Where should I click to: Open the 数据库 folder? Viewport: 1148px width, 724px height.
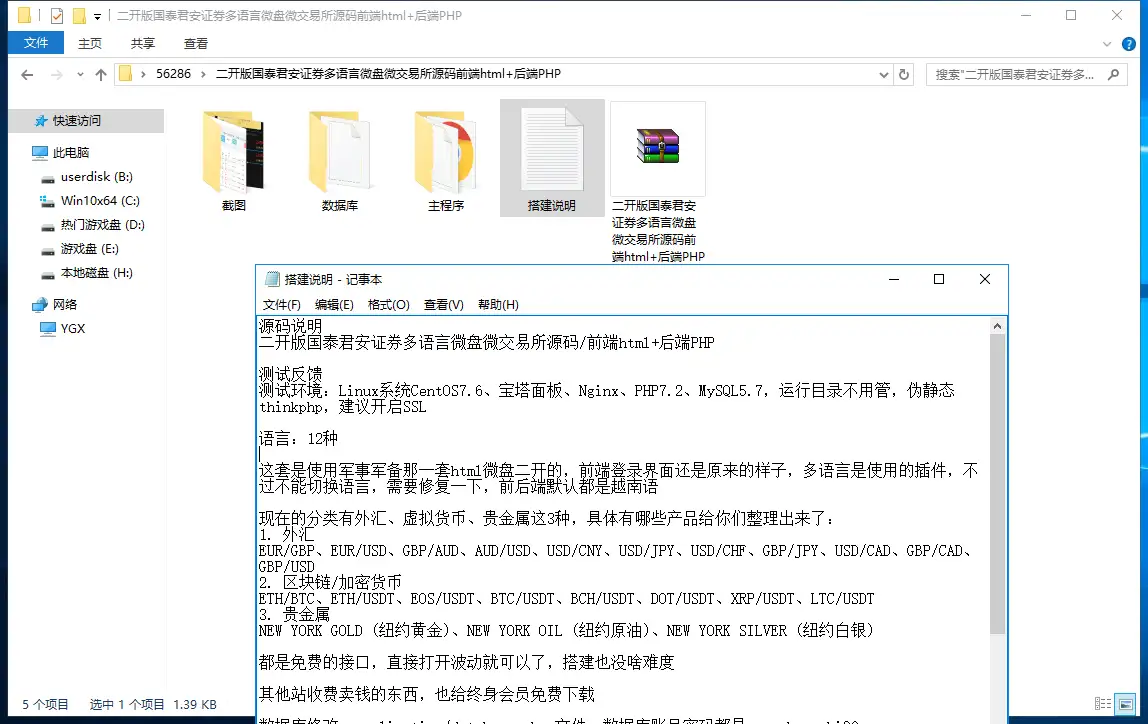(x=340, y=150)
